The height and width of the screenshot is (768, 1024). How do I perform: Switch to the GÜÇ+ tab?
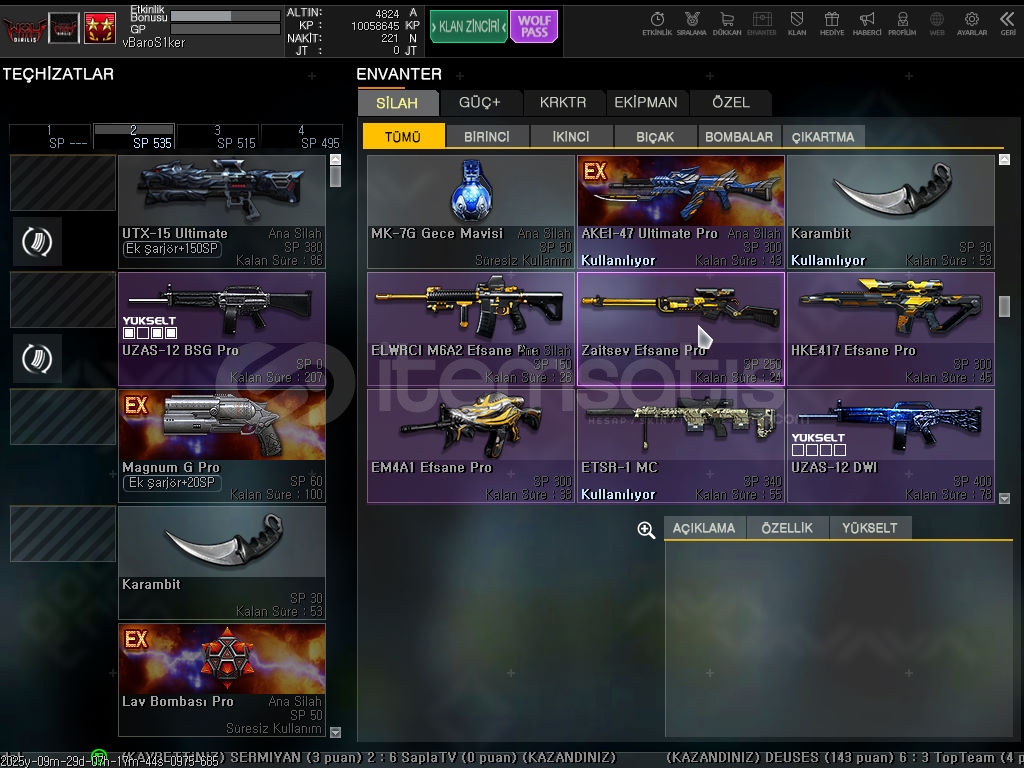click(480, 103)
